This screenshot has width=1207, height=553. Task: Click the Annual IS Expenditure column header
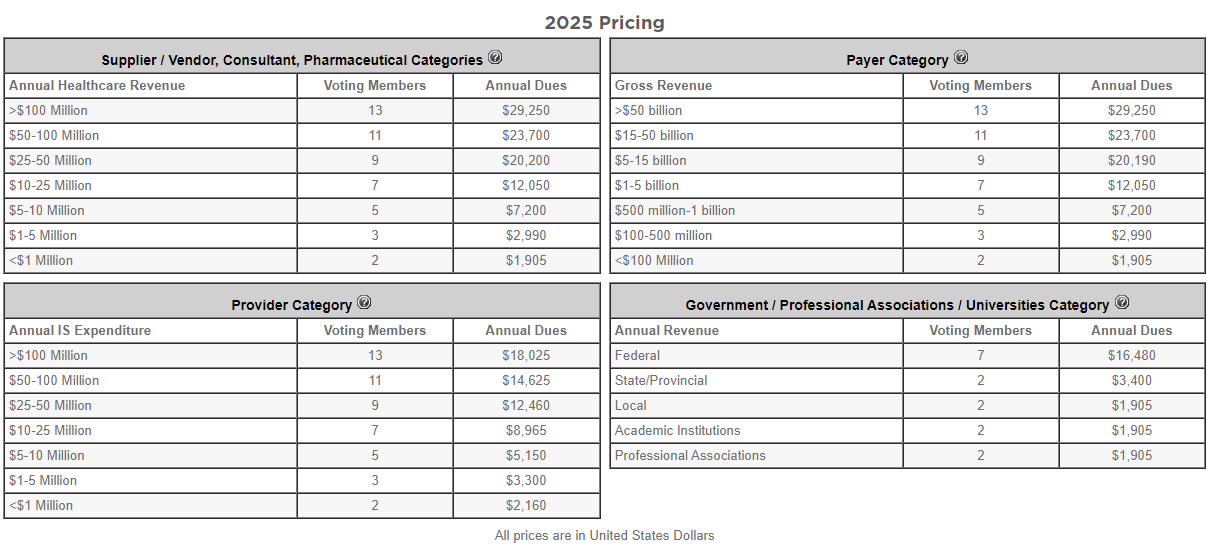pyautogui.click(x=80, y=331)
